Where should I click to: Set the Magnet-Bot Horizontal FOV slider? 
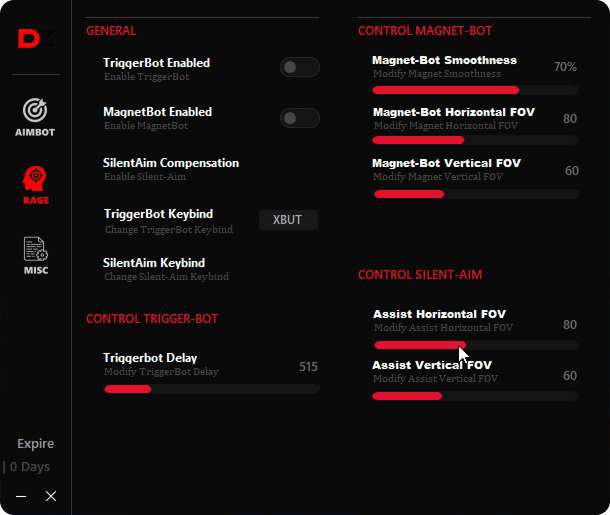pos(475,140)
